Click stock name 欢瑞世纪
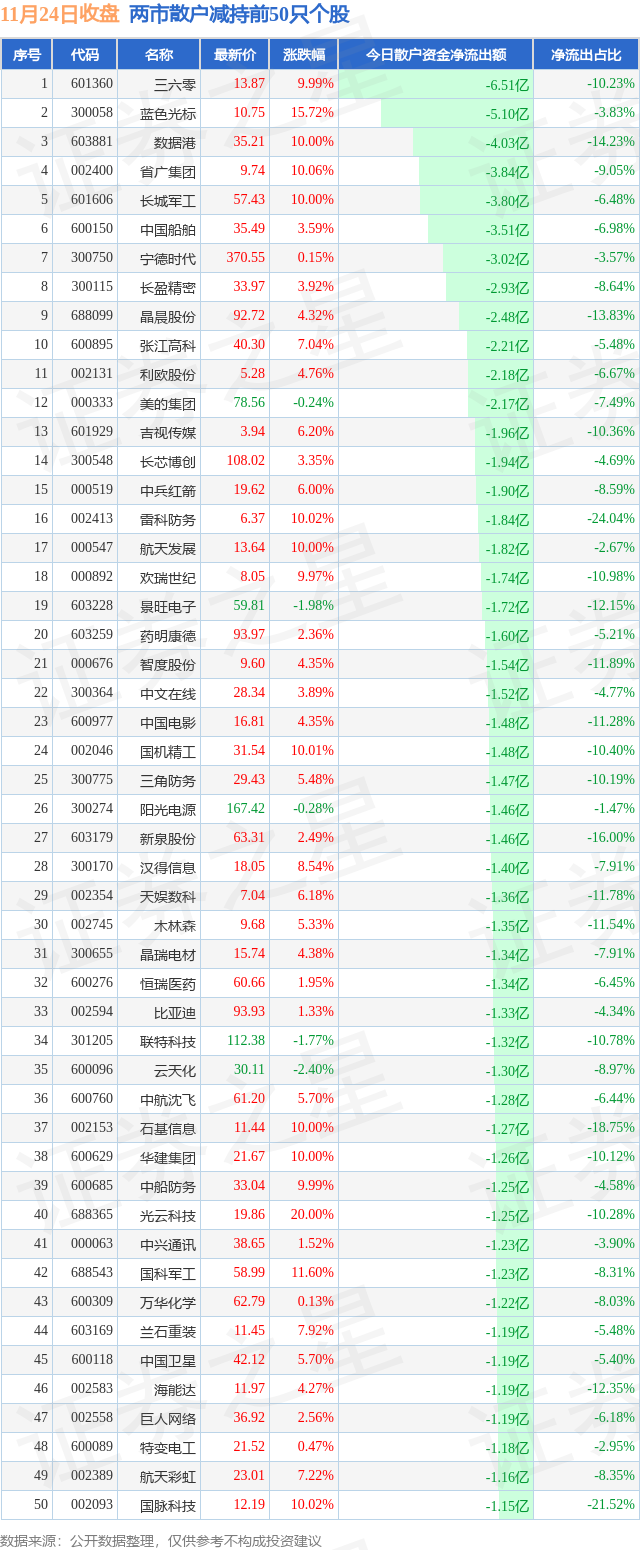The height and width of the screenshot is (1550, 640). pos(168,577)
